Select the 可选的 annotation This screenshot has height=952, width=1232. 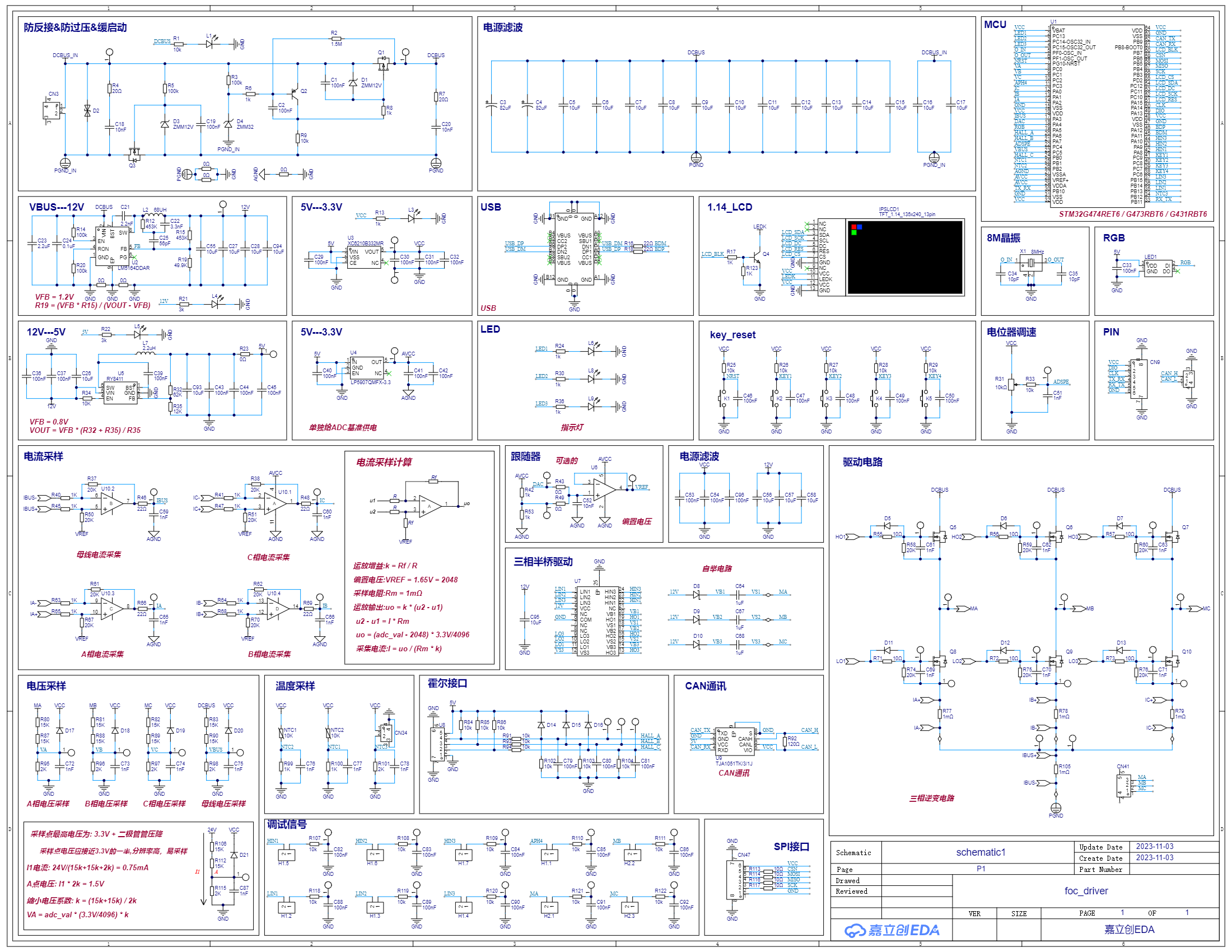[566, 461]
